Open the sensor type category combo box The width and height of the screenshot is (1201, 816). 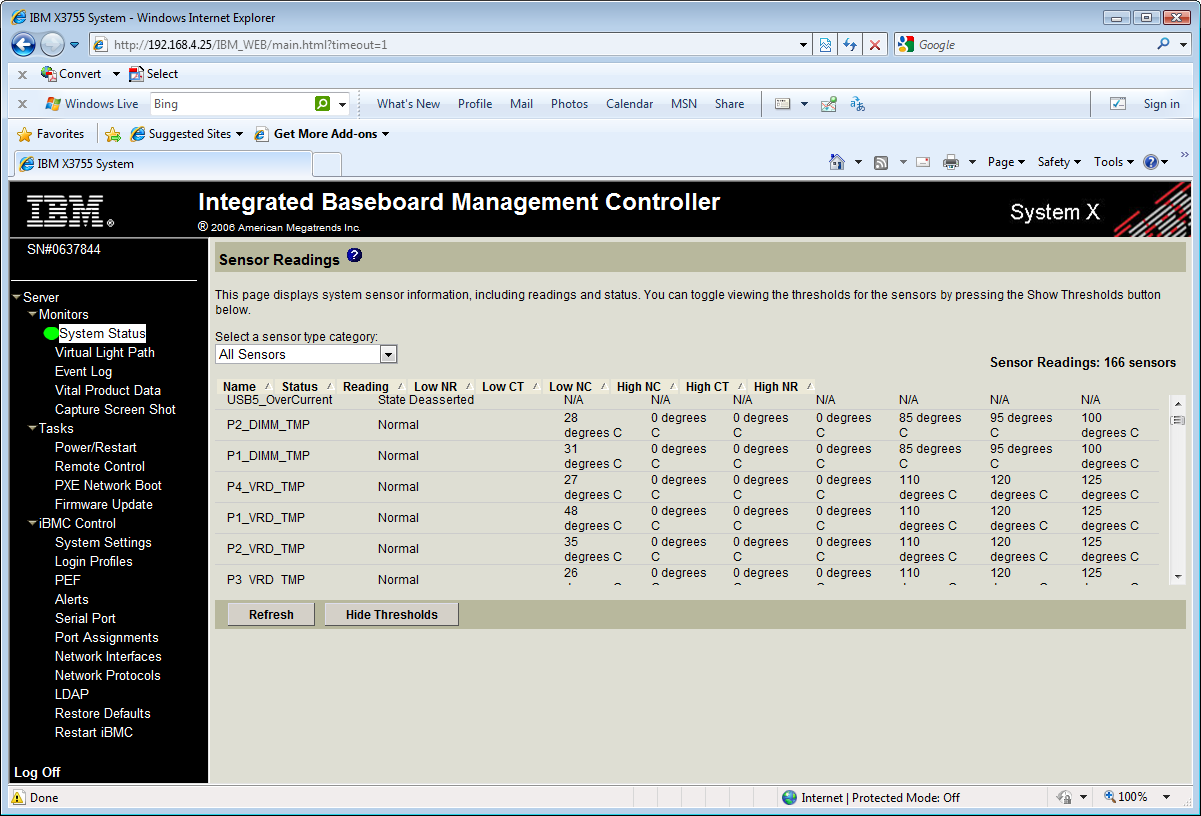tap(306, 354)
